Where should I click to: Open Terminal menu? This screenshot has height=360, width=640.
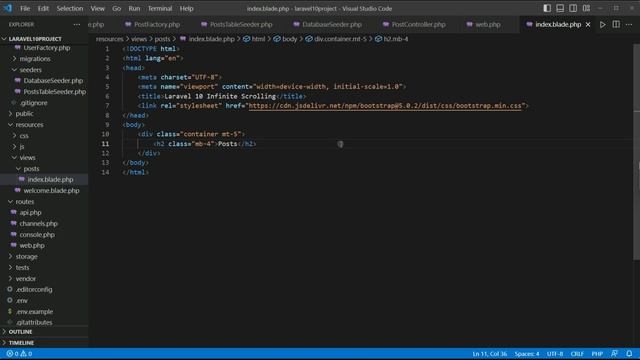(160, 9)
